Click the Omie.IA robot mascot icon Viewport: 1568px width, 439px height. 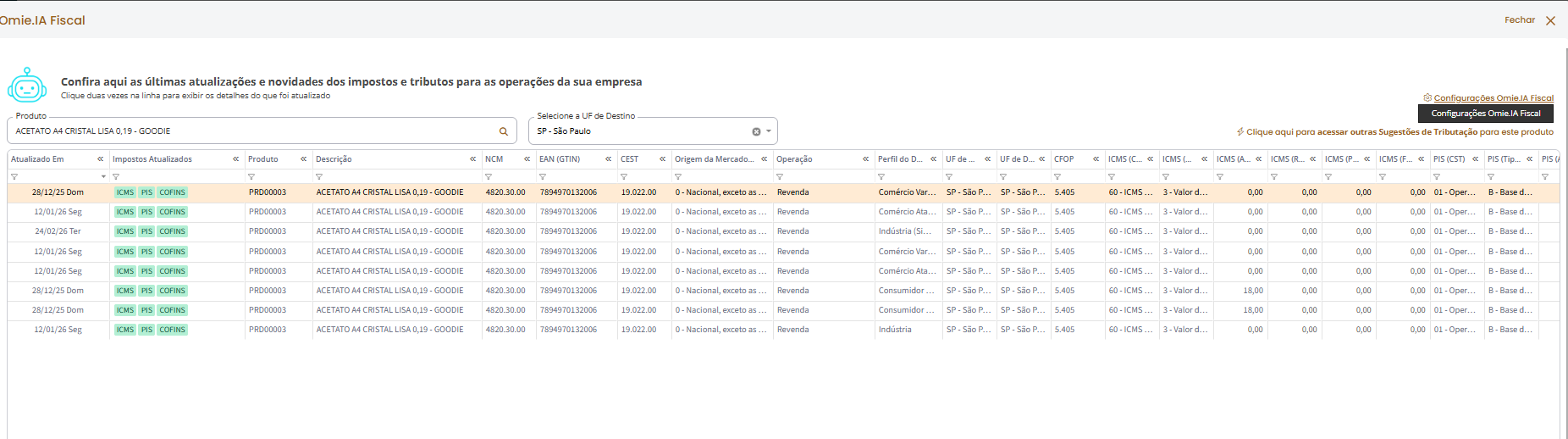click(27, 86)
